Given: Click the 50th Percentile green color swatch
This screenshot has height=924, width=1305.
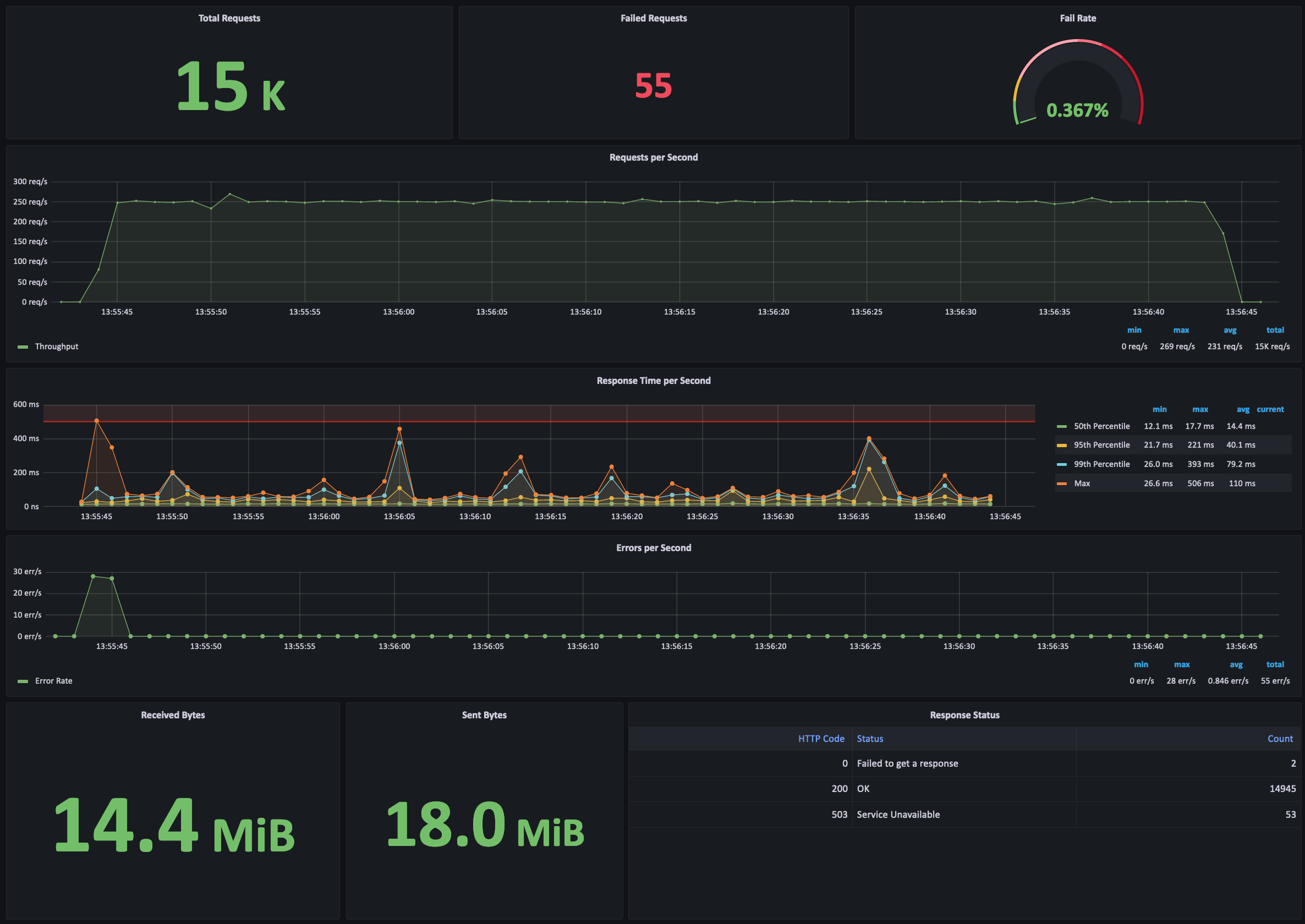Looking at the screenshot, I should 1061,427.
